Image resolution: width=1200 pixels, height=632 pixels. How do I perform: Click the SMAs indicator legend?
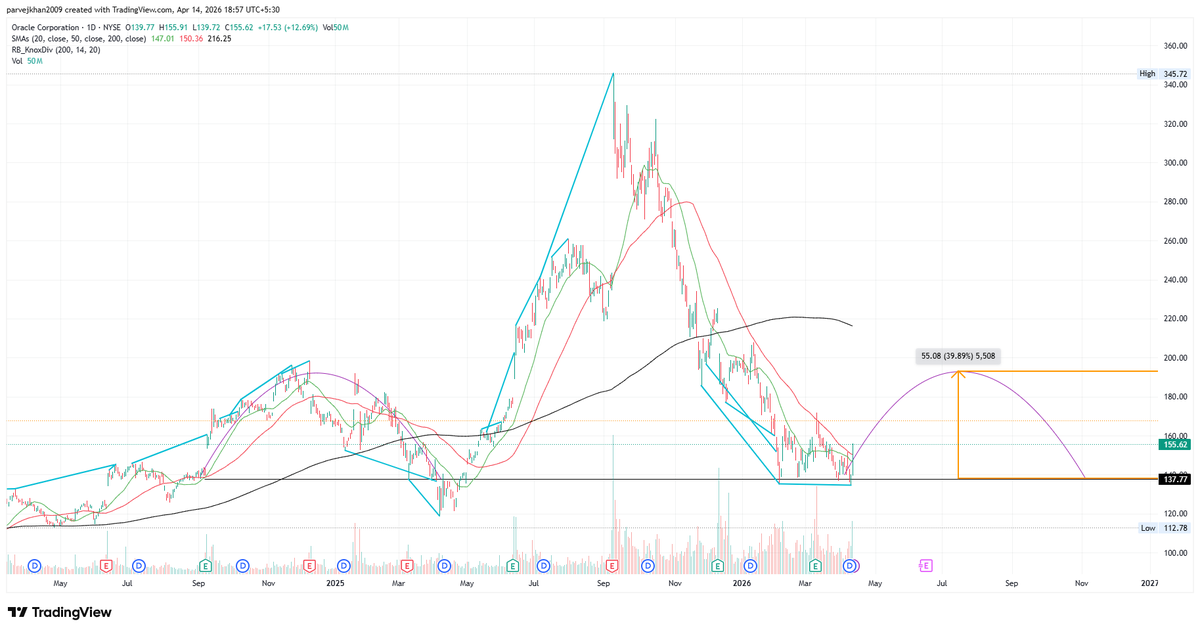click(x=78, y=39)
